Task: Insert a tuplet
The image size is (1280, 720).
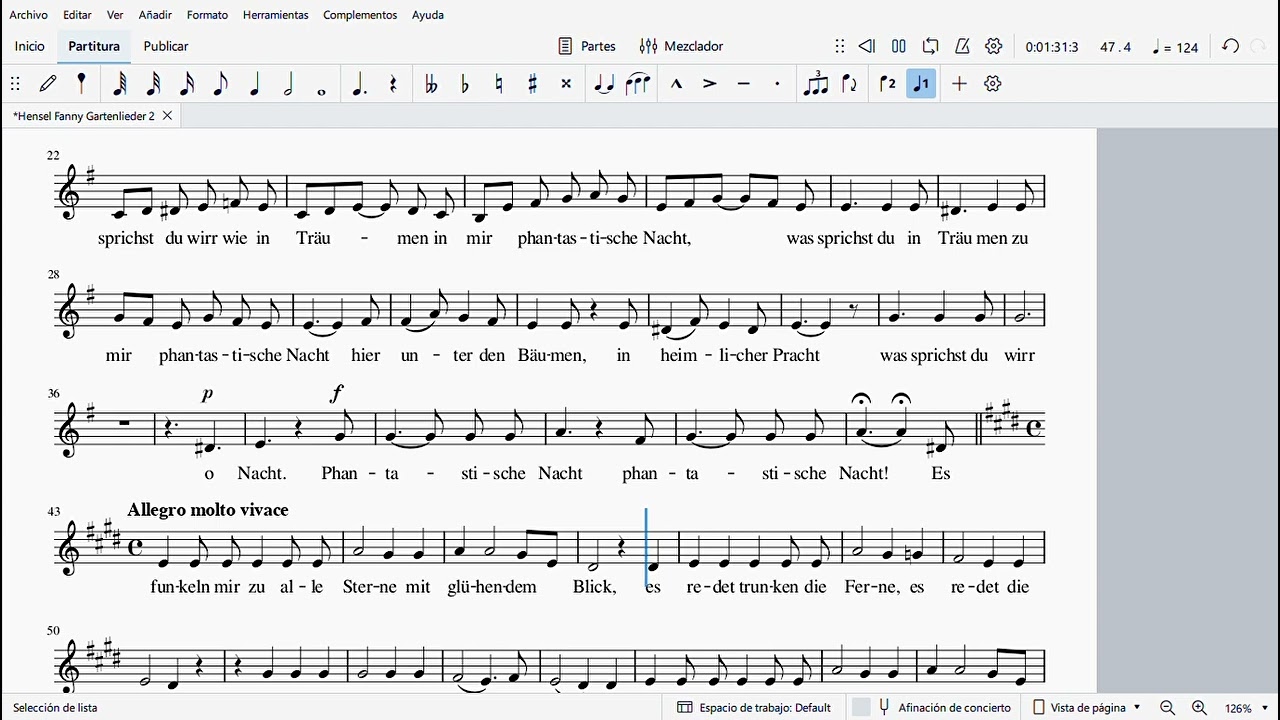Action: (816, 84)
